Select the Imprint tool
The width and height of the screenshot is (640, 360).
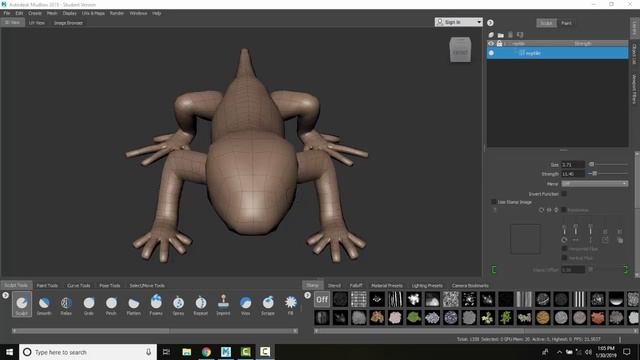(223, 304)
